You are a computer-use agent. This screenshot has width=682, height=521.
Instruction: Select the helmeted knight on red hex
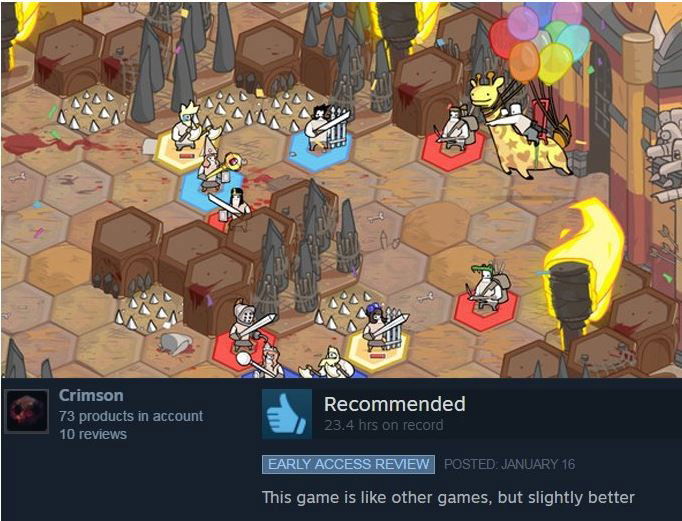tap(248, 327)
